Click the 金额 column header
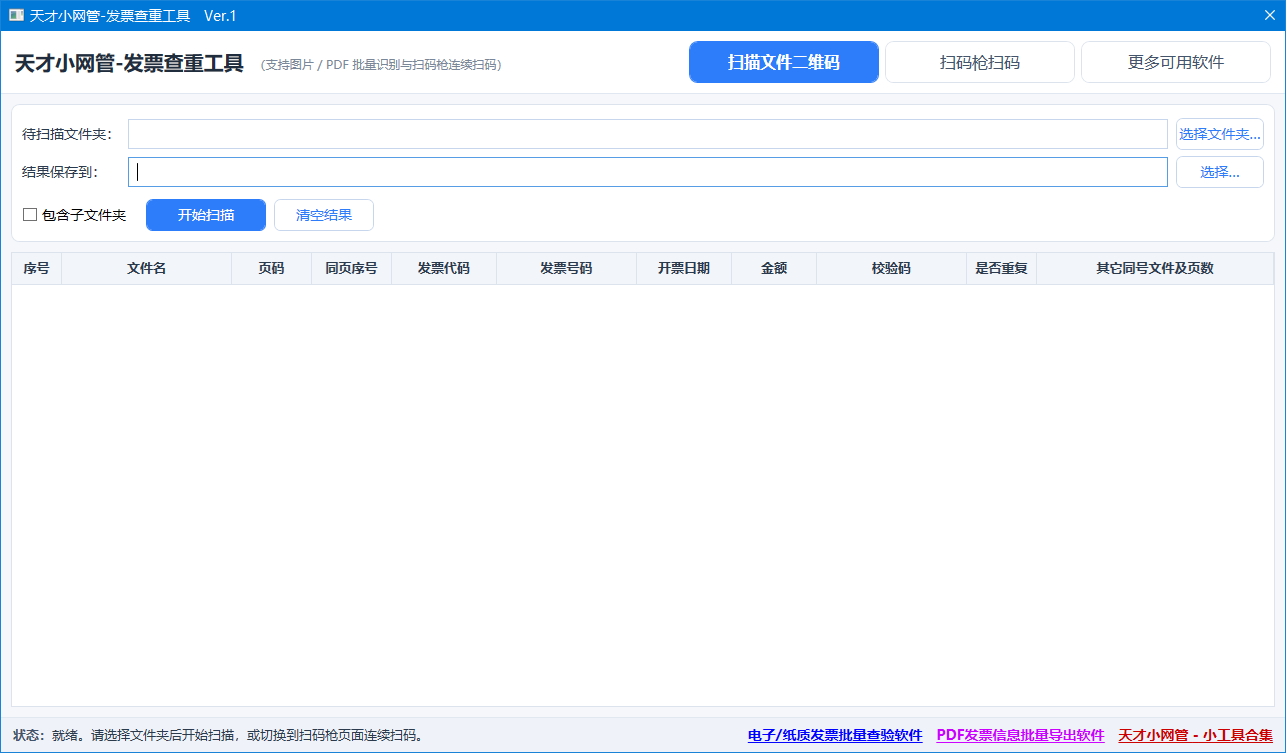The height and width of the screenshot is (753, 1286). pyautogui.click(x=774, y=269)
